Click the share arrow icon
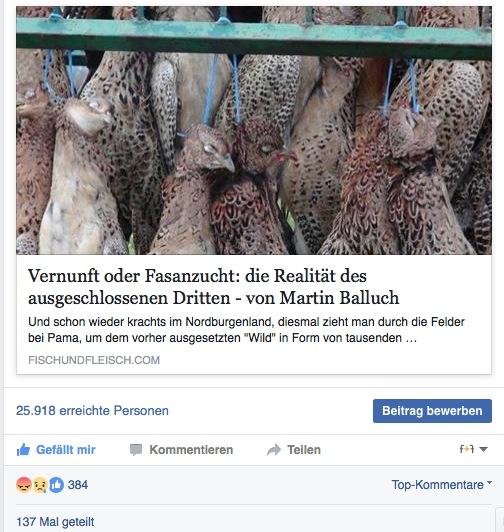 tap(274, 450)
